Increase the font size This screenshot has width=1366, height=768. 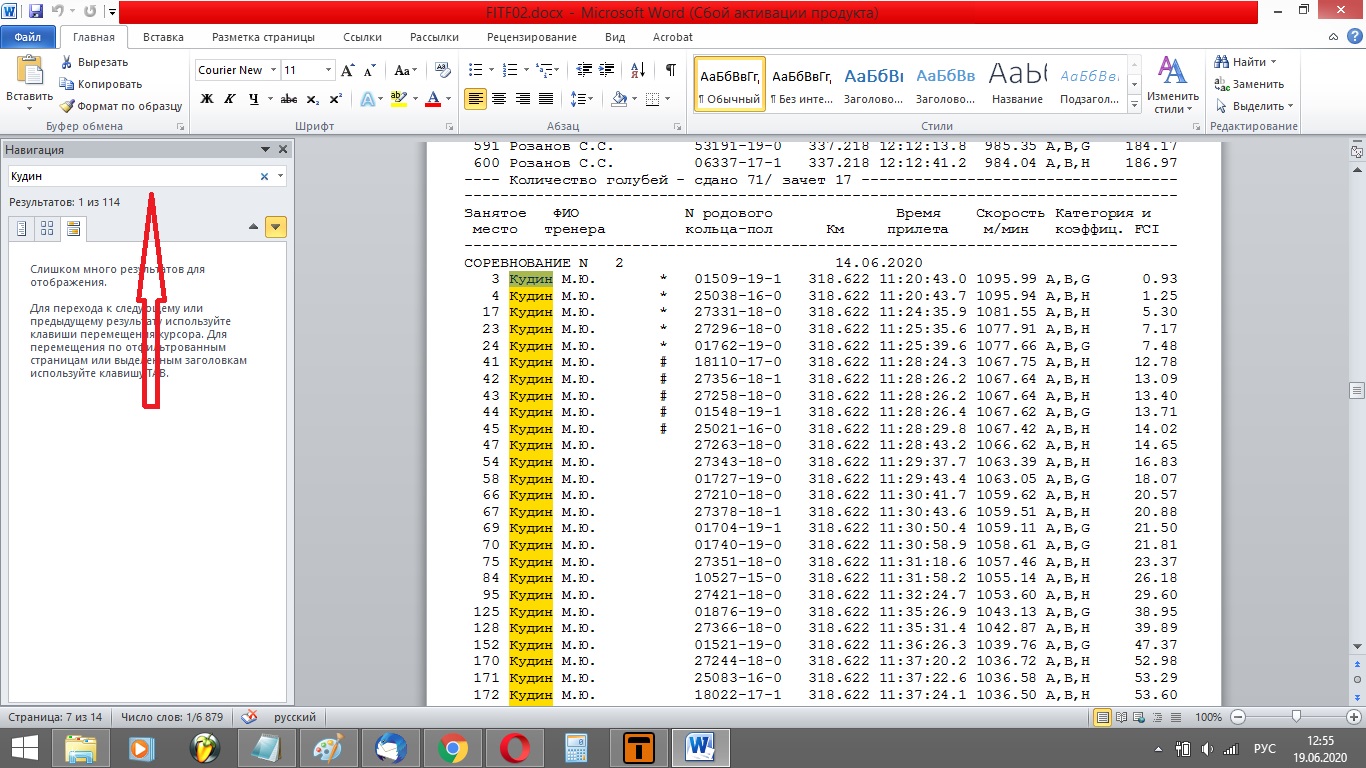pos(348,70)
